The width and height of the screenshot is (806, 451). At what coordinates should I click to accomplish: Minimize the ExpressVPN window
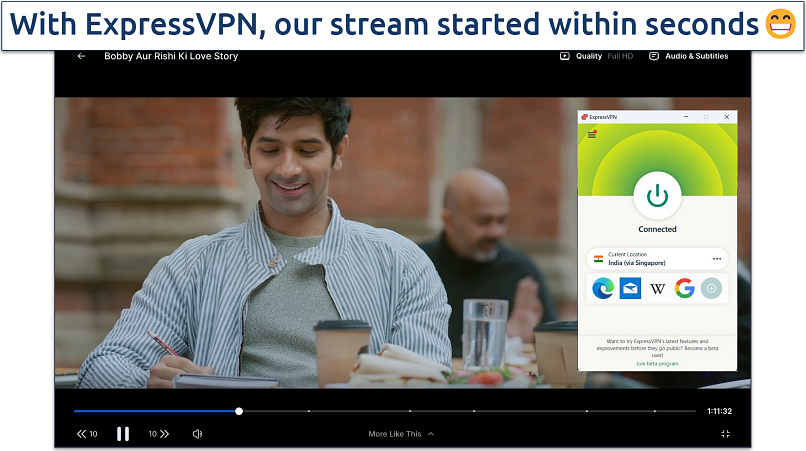[686, 117]
